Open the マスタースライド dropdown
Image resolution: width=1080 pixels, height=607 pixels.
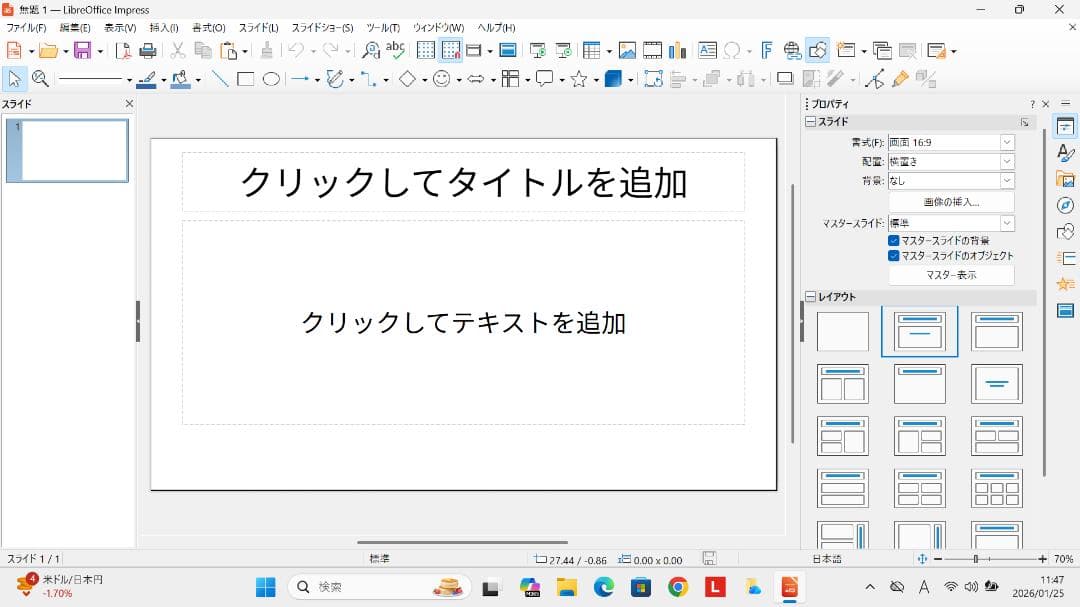pos(1007,223)
